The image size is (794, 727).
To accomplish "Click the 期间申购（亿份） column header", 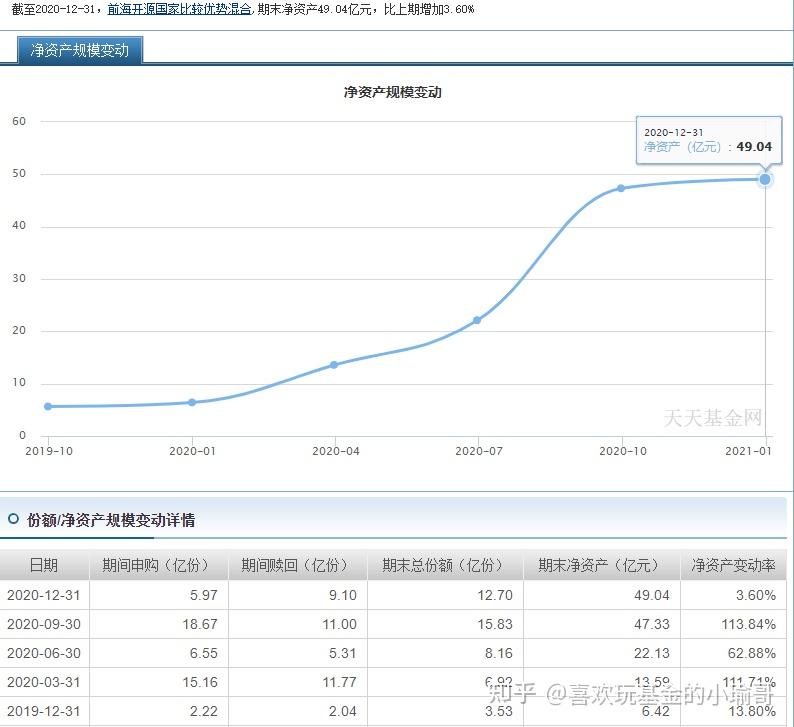I will tap(158, 565).
